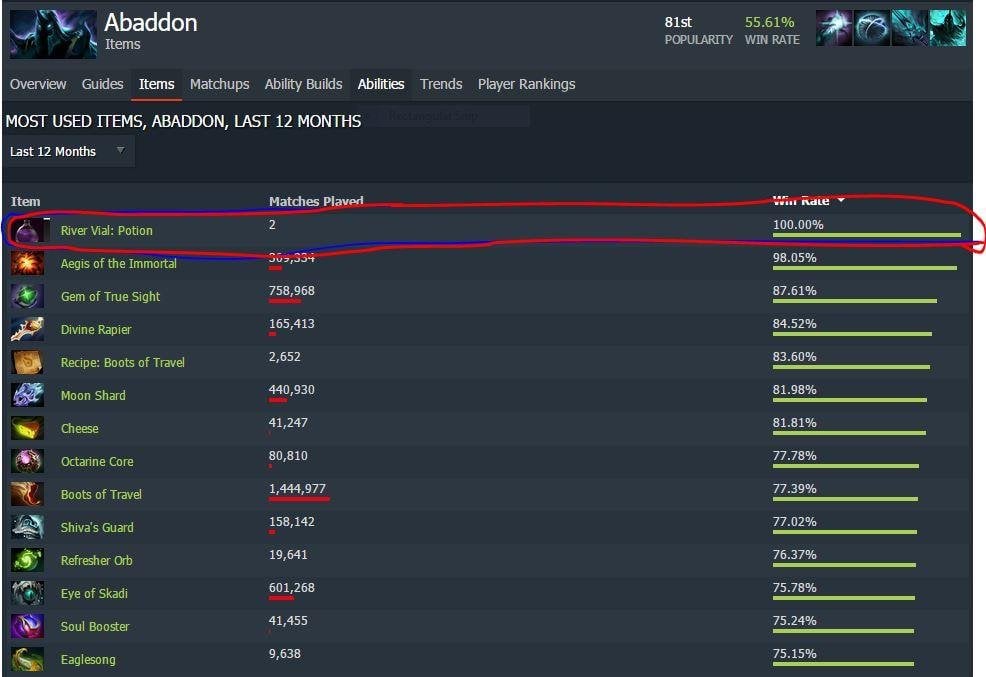Open the Aphotic Shield ability icon

click(872, 28)
